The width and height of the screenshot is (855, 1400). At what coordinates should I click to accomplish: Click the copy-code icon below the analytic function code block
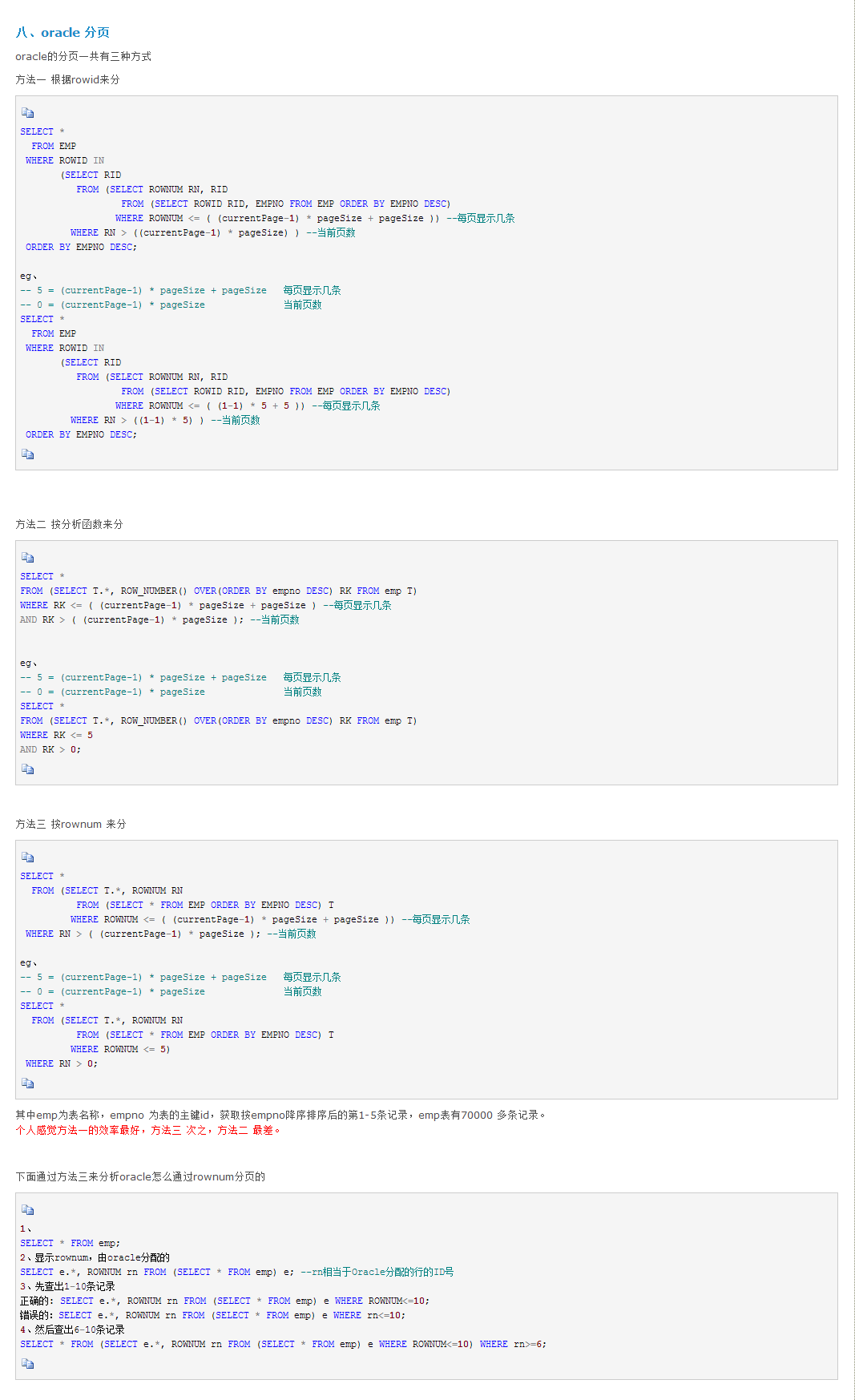tap(28, 769)
